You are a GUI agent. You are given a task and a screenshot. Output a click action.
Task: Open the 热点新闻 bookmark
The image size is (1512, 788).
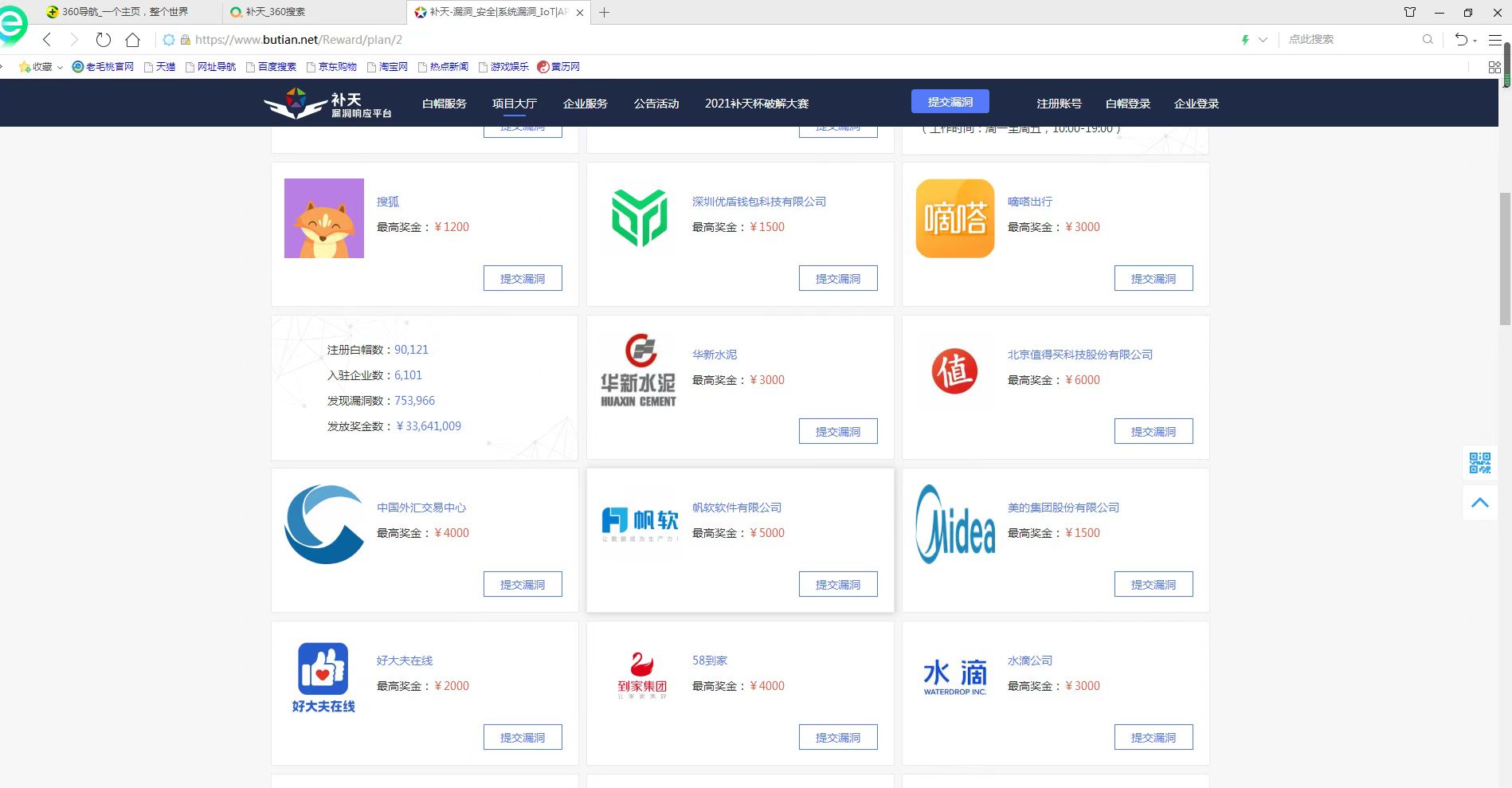click(x=443, y=67)
